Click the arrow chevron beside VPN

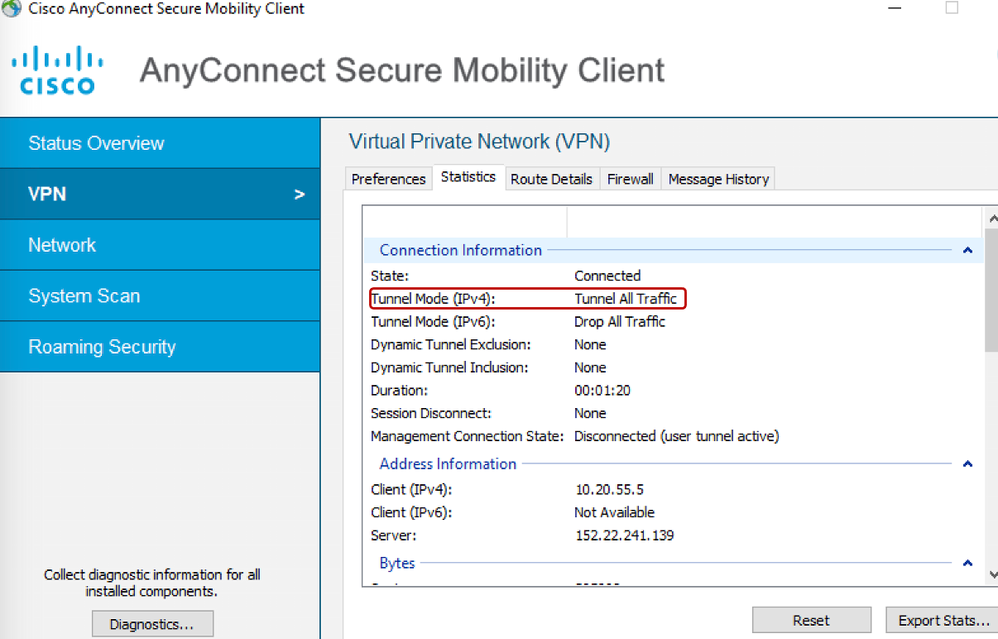click(299, 195)
